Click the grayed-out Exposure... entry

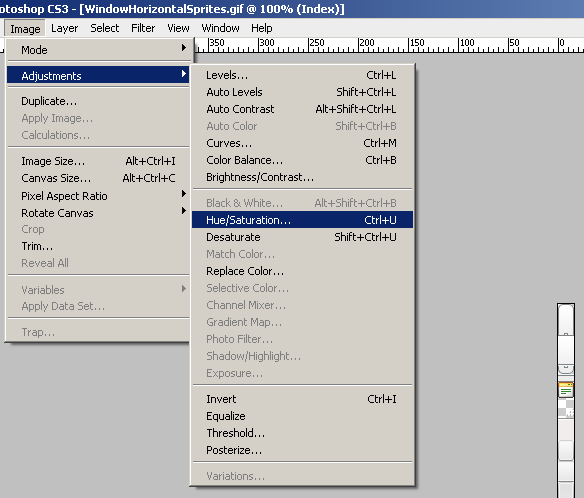[302, 373]
